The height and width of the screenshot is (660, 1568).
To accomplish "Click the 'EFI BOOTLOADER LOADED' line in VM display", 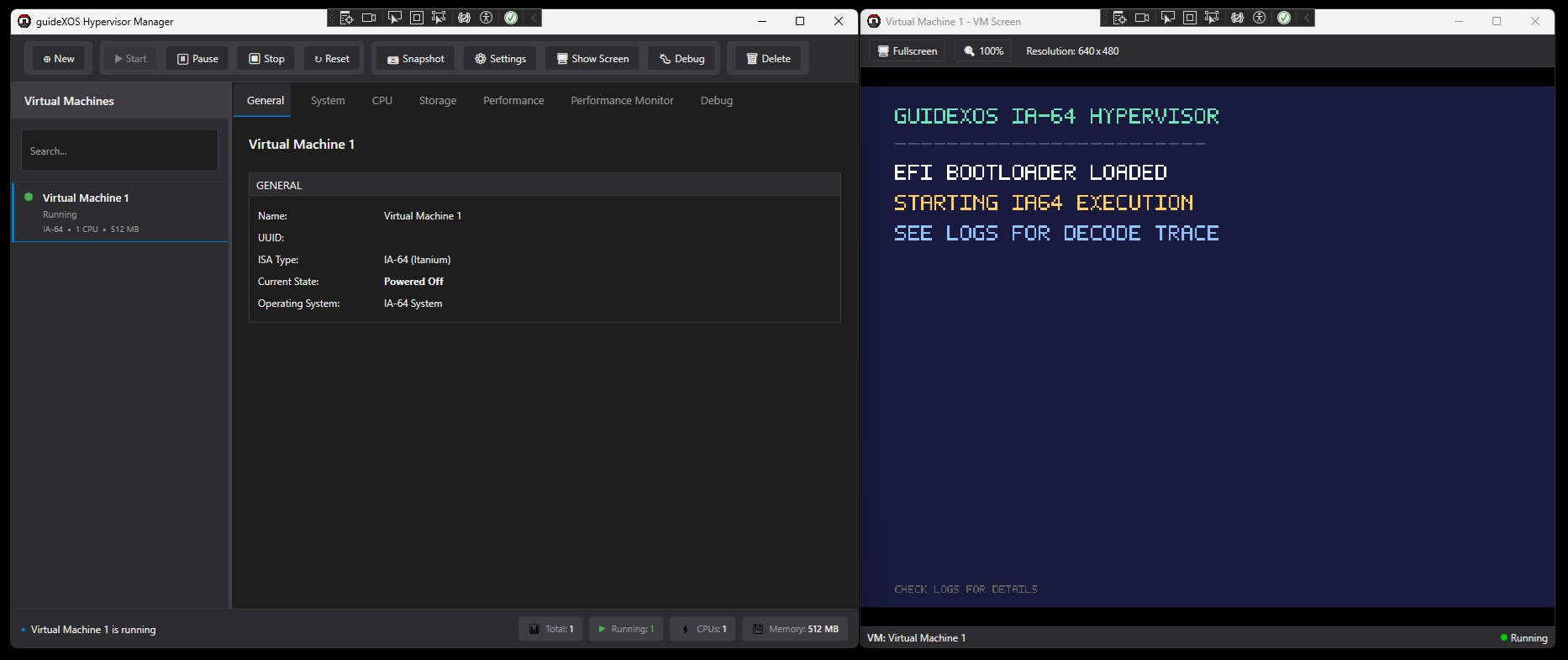I will (1030, 172).
